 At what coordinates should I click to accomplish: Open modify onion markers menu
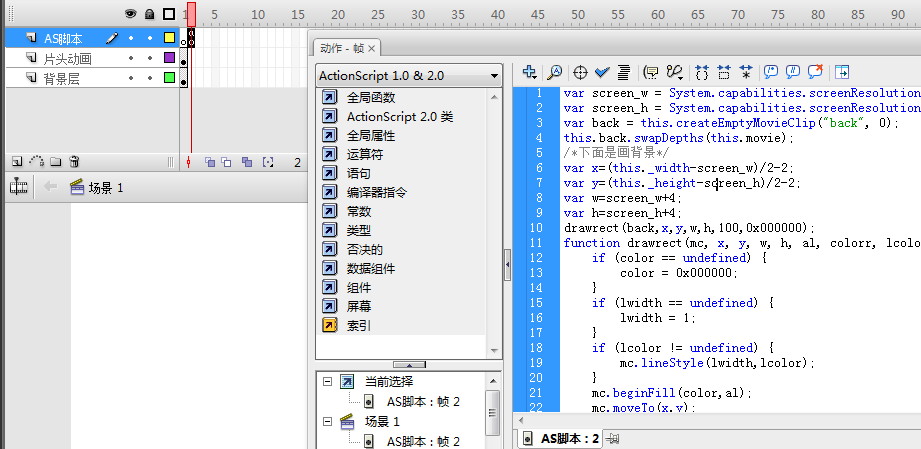(x=268, y=162)
